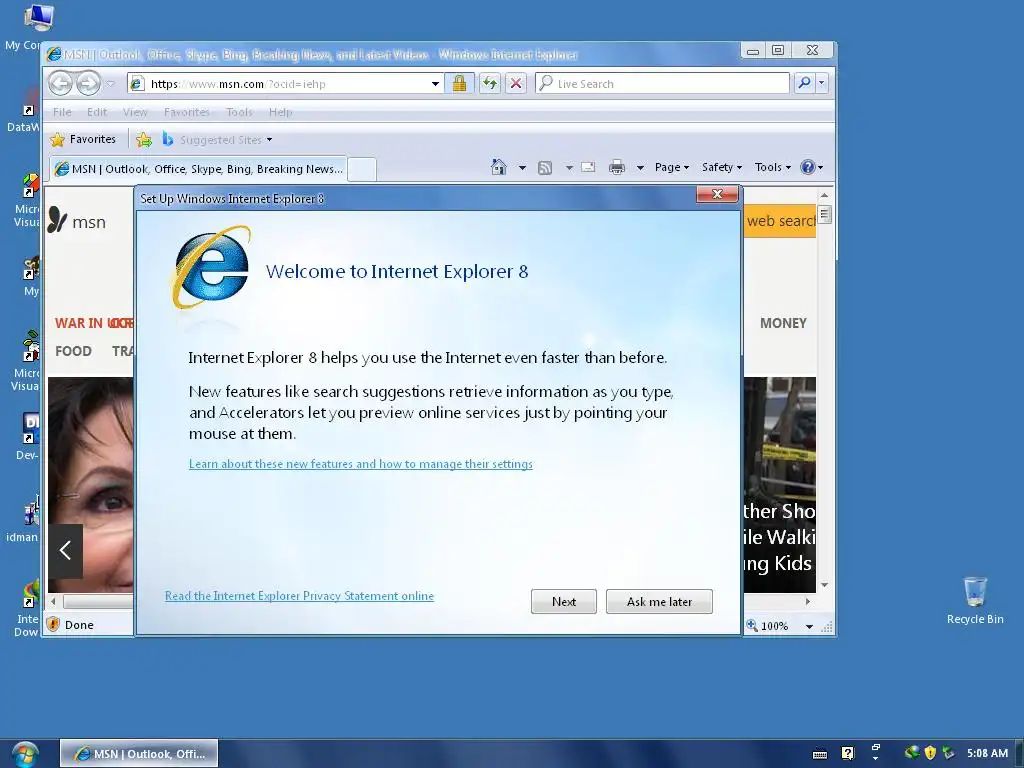
Task: Close the Set Up Internet Explorer 8 dialog
Action: point(717,194)
